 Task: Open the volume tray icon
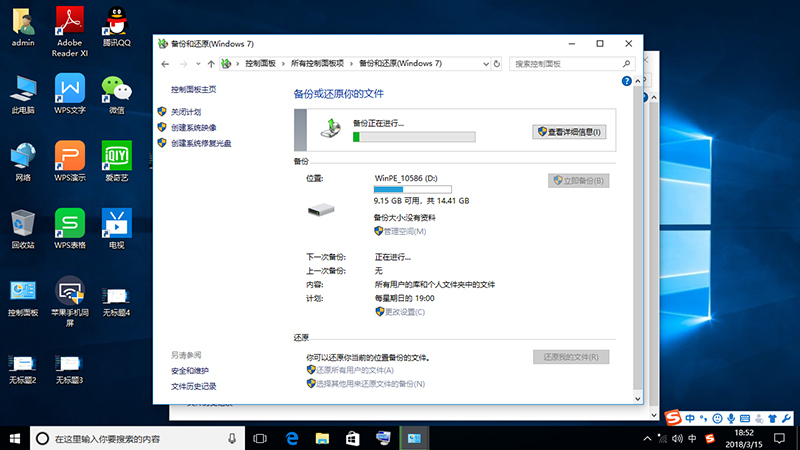(x=677, y=439)
